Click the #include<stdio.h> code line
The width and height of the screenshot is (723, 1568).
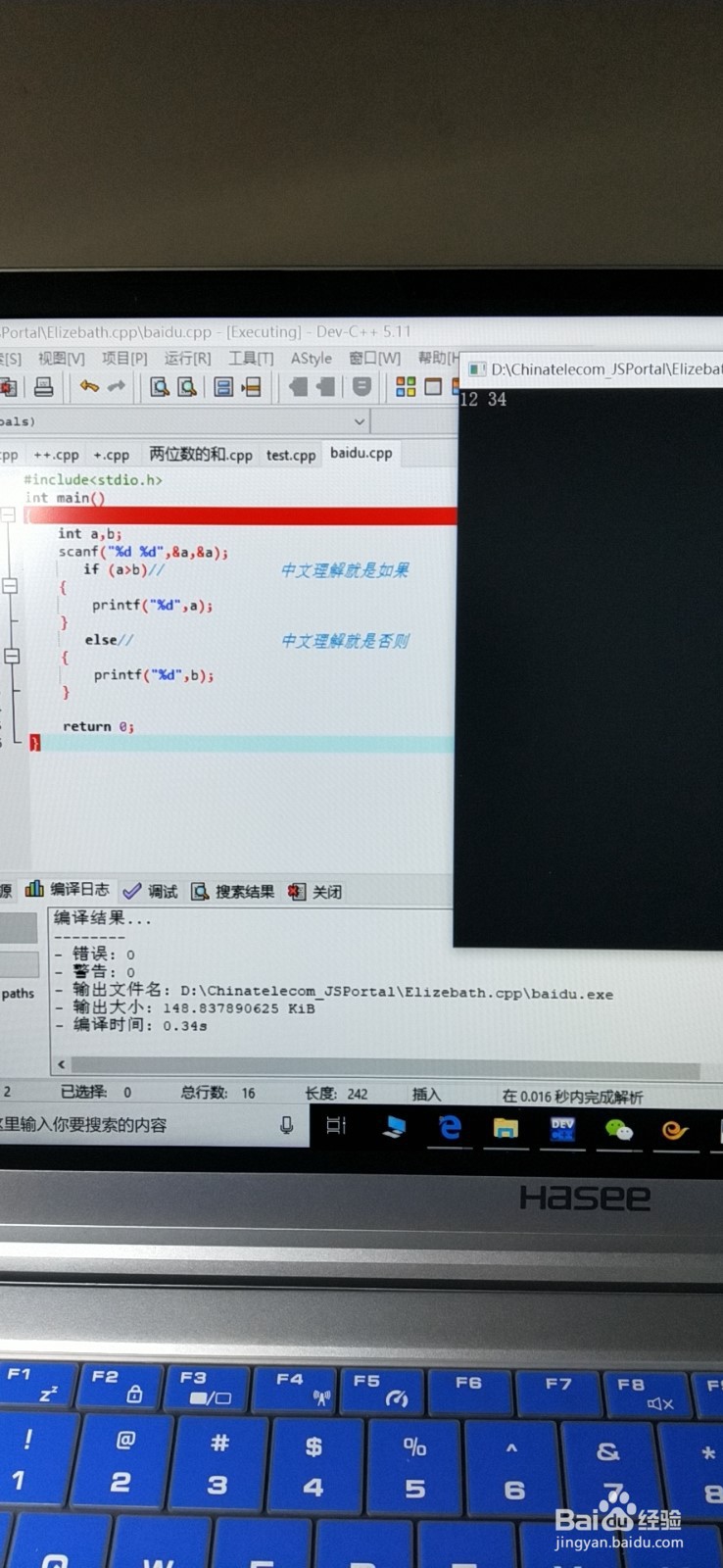coord(93,480)
